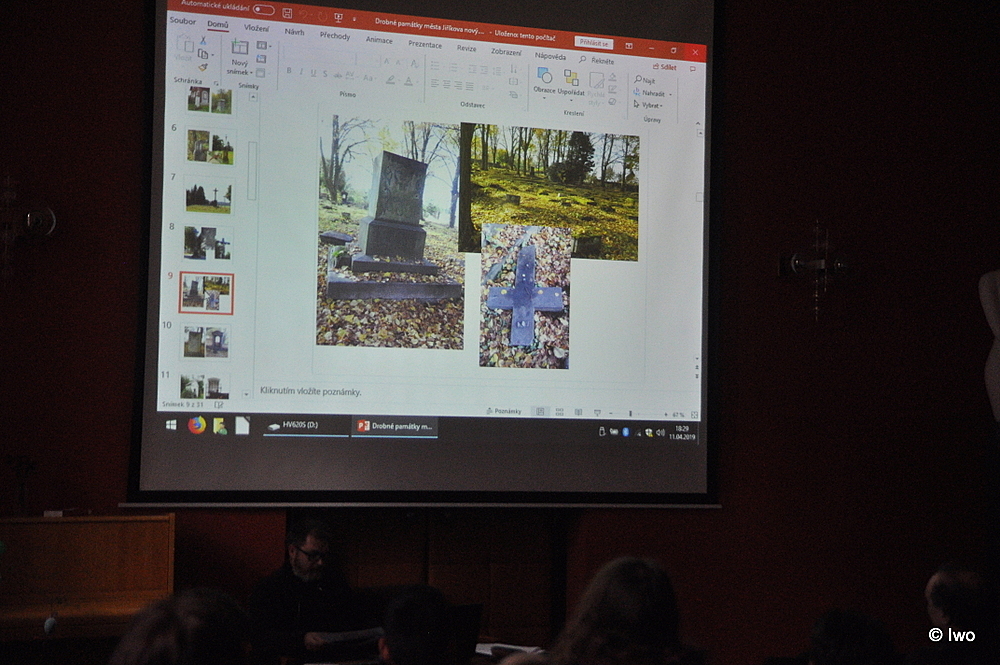The image size is (1000, 665).
Task: Open the Uspořádat arrange dropdown
Action: click(571, 85)
